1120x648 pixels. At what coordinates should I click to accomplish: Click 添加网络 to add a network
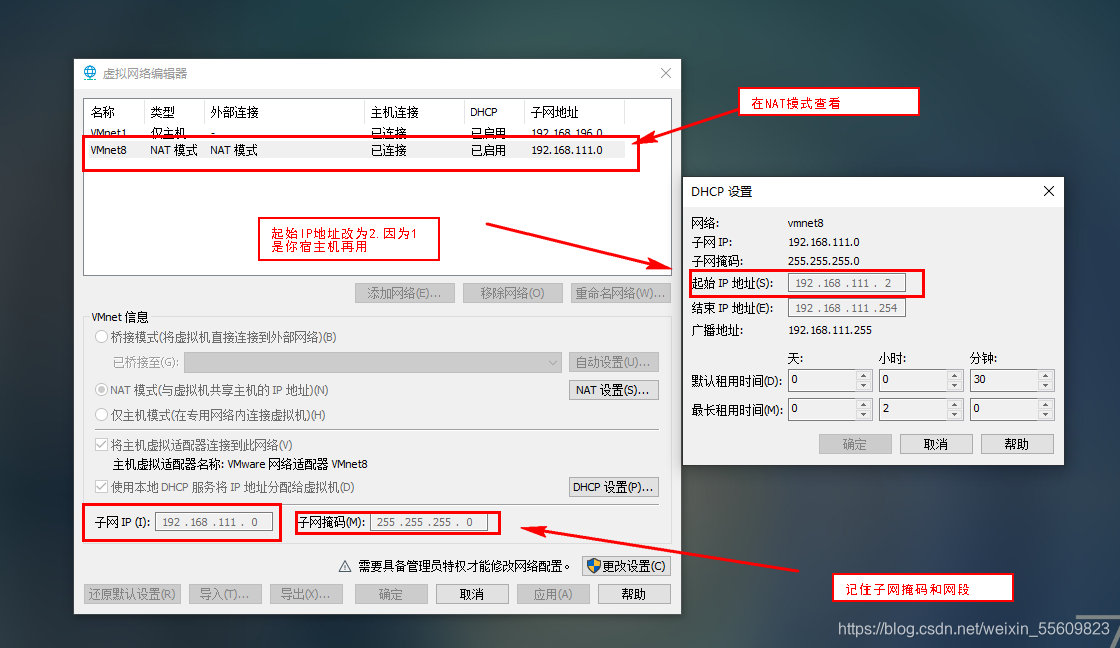tap(404, 292)
